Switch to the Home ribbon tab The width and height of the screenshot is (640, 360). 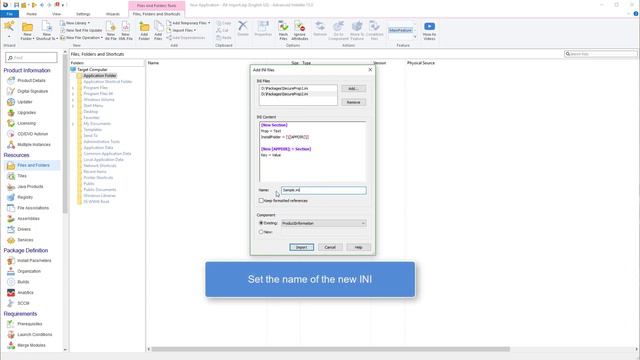tap(31, 14)
